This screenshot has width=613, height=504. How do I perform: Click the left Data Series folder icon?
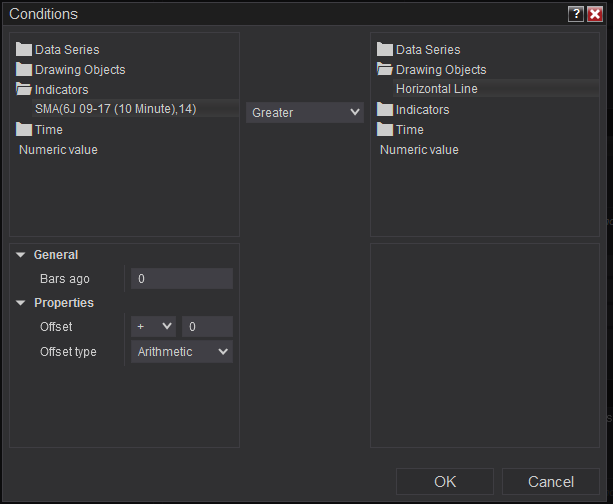pos(24,50)
